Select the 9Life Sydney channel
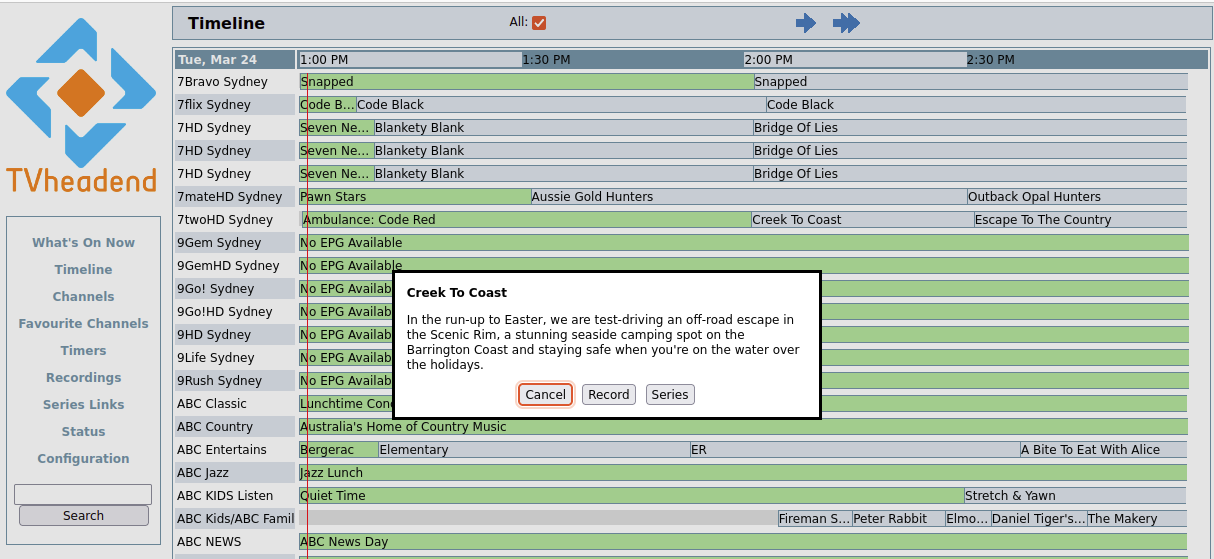 [x=235, y=358]
